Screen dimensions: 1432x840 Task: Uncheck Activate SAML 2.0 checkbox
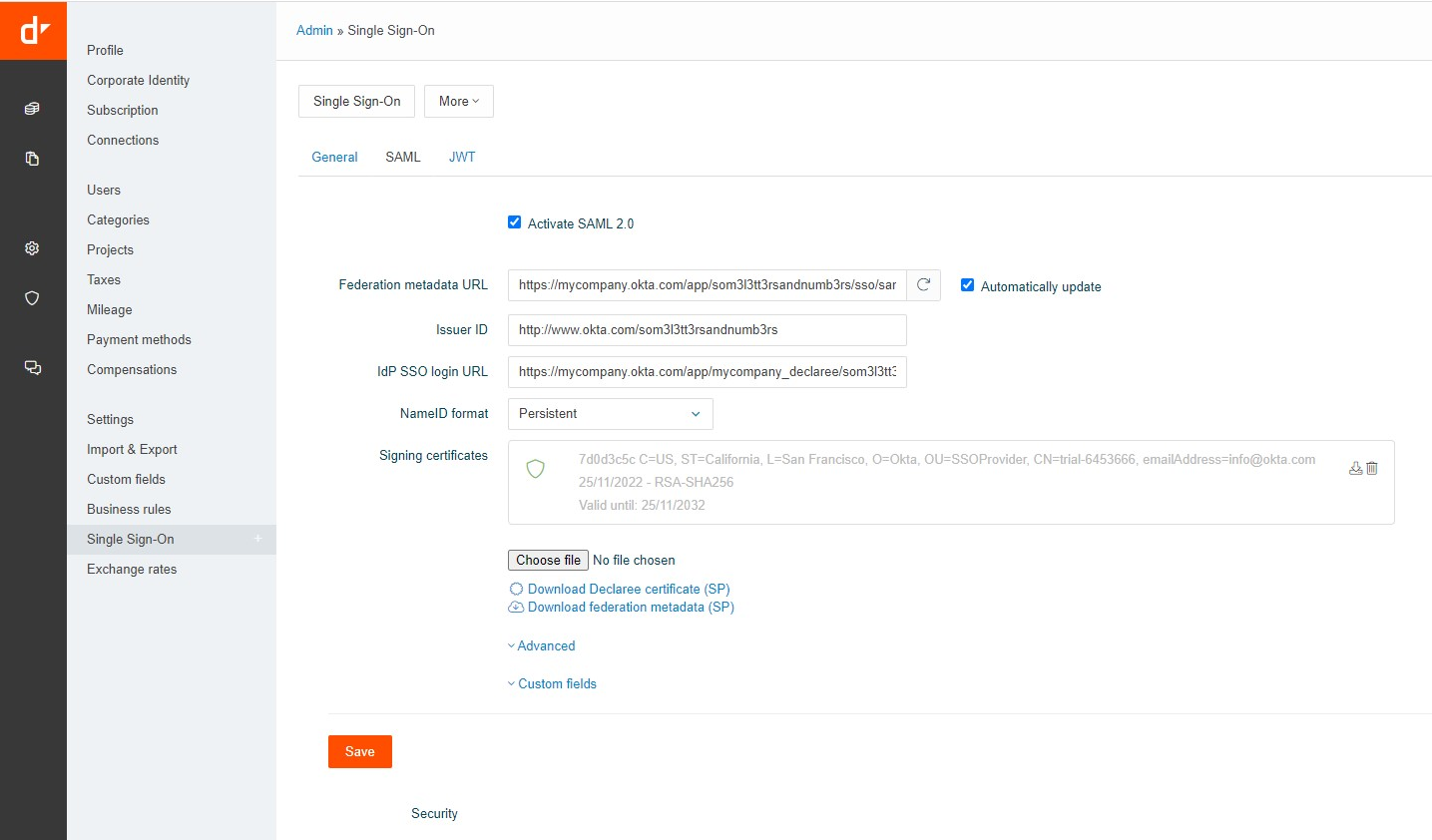515,222
